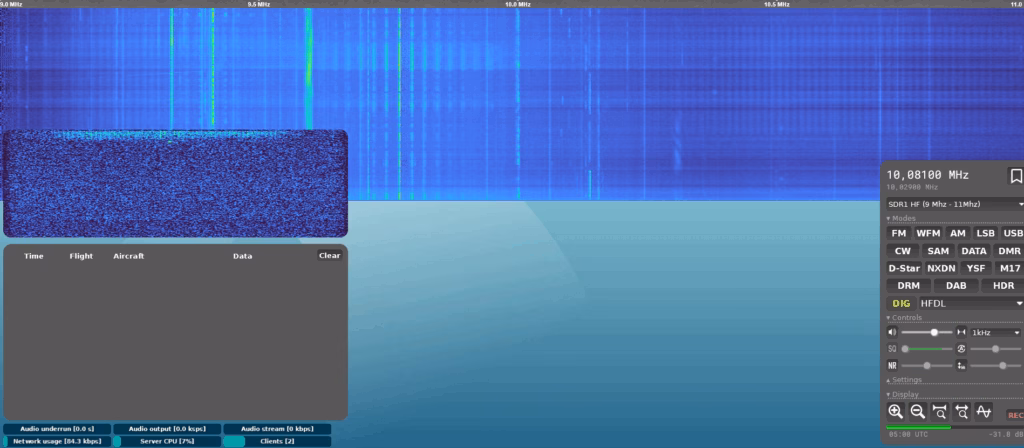Click the speaker mute icon

pyautogui.click(x=892, y=332)
